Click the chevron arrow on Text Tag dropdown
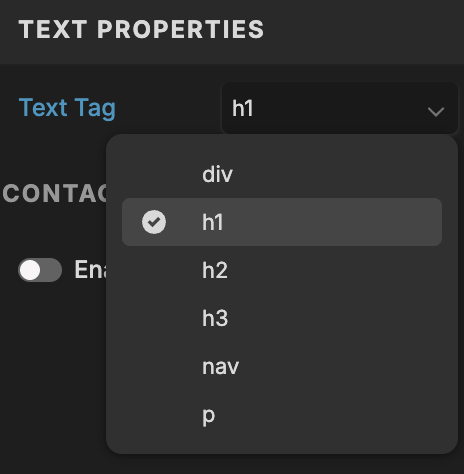This screenshot has height=474, width=464. [436, 112]
